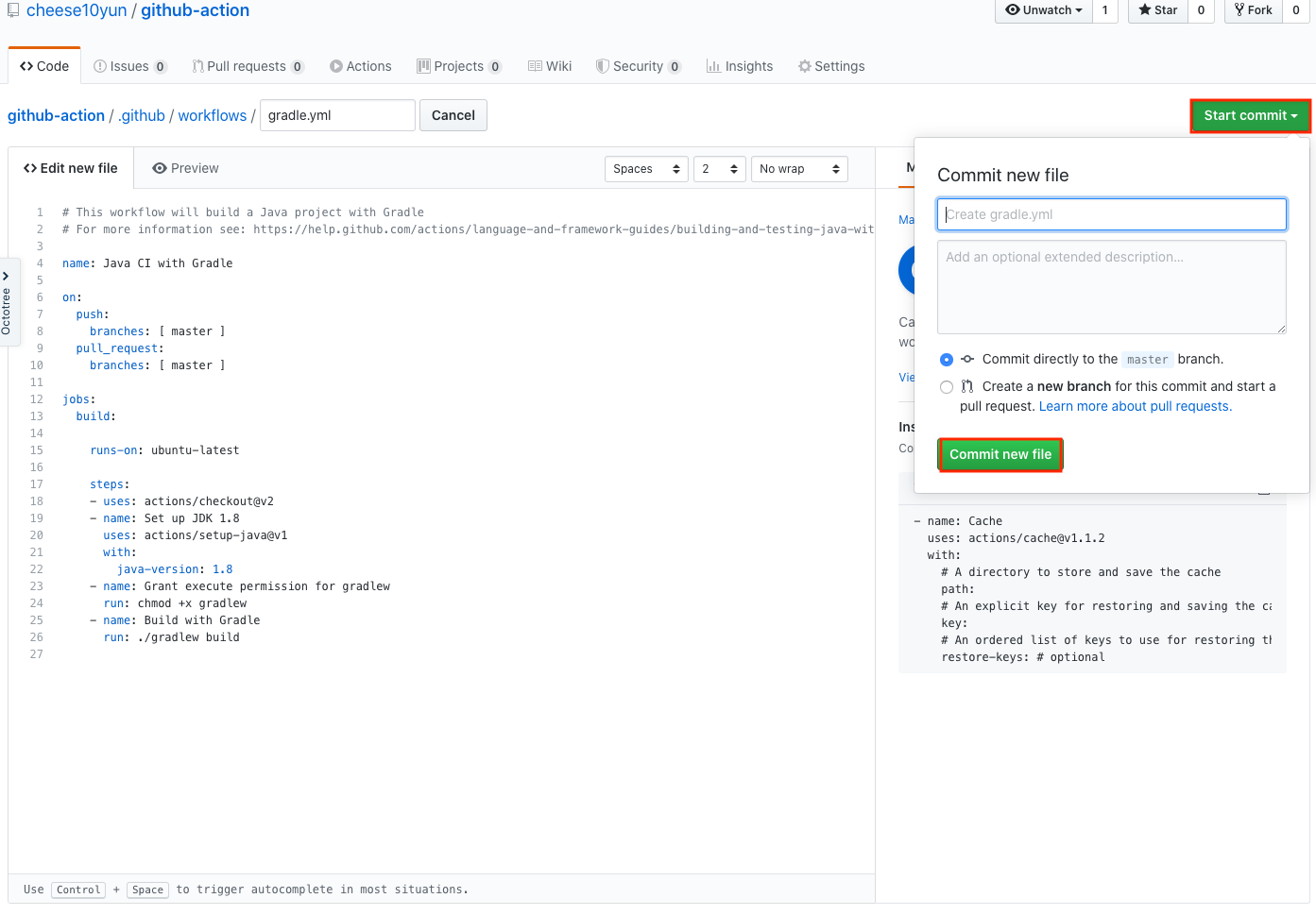Screen dimensions: 1316x915
Task: Click line 26 './gradlew build' text
Action: coord(189,637)
